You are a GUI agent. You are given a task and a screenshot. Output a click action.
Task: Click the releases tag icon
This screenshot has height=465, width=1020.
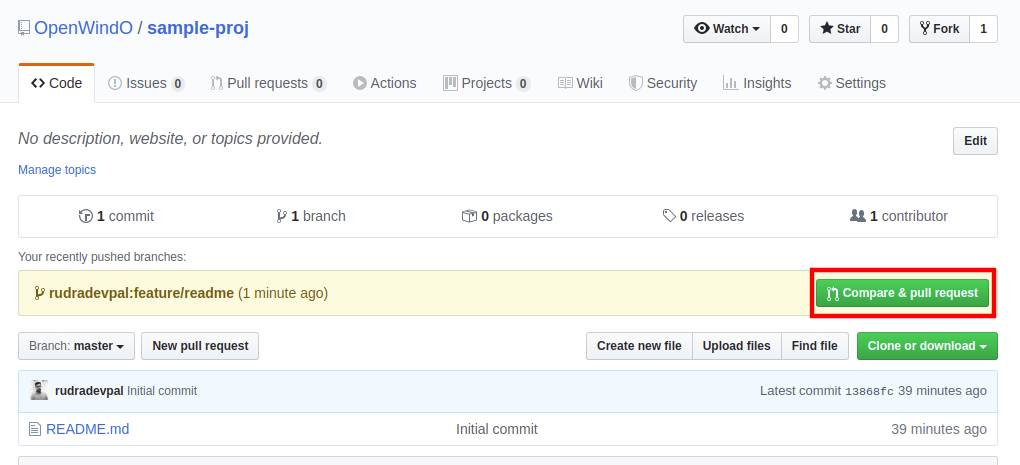[x=669, y=216]
